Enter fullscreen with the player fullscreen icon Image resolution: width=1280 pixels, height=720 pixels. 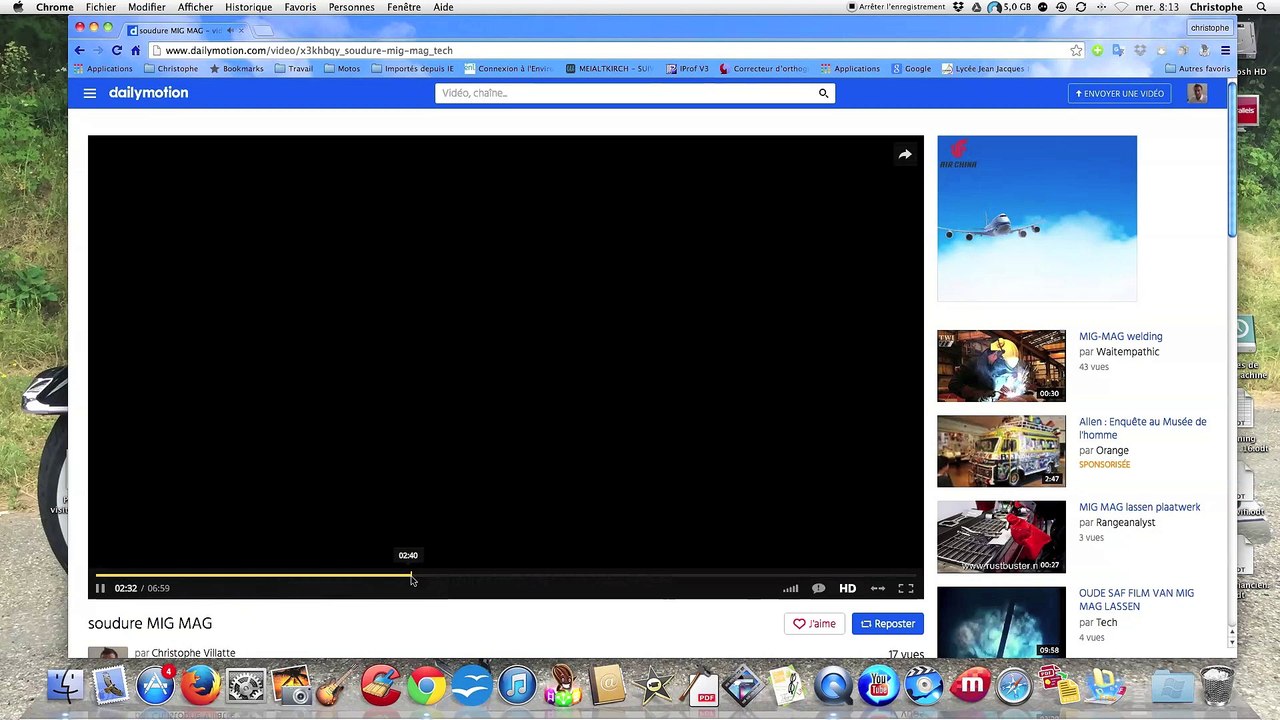(906, 588)
